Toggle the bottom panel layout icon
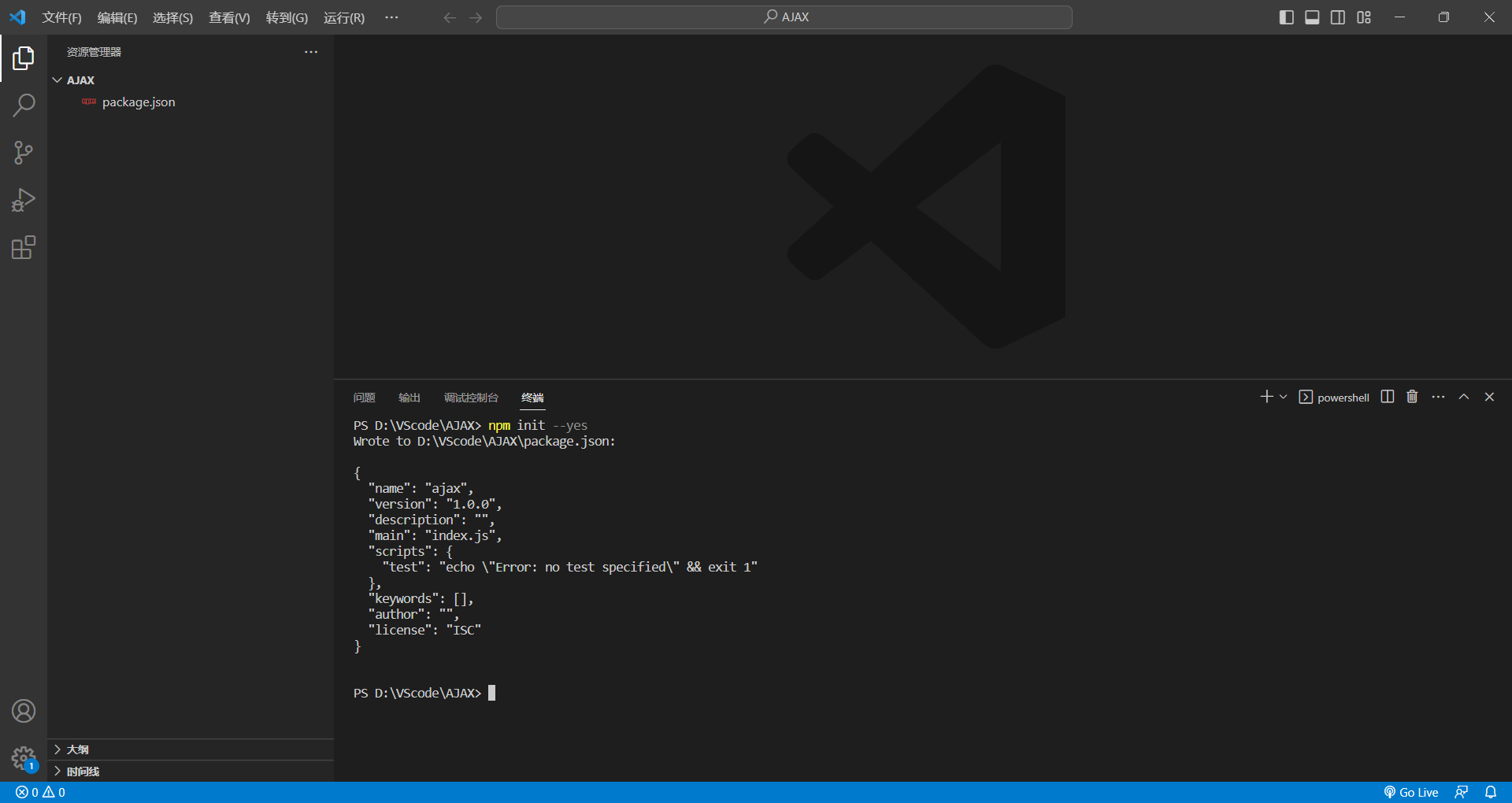Screen dimensions: 1512x803 (x=1312, y=17)
